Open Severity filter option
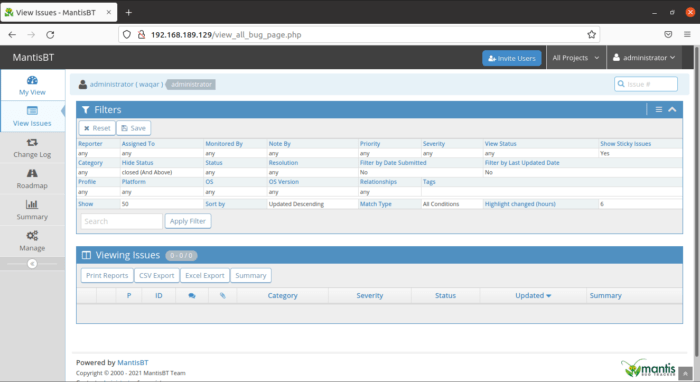 434,144
